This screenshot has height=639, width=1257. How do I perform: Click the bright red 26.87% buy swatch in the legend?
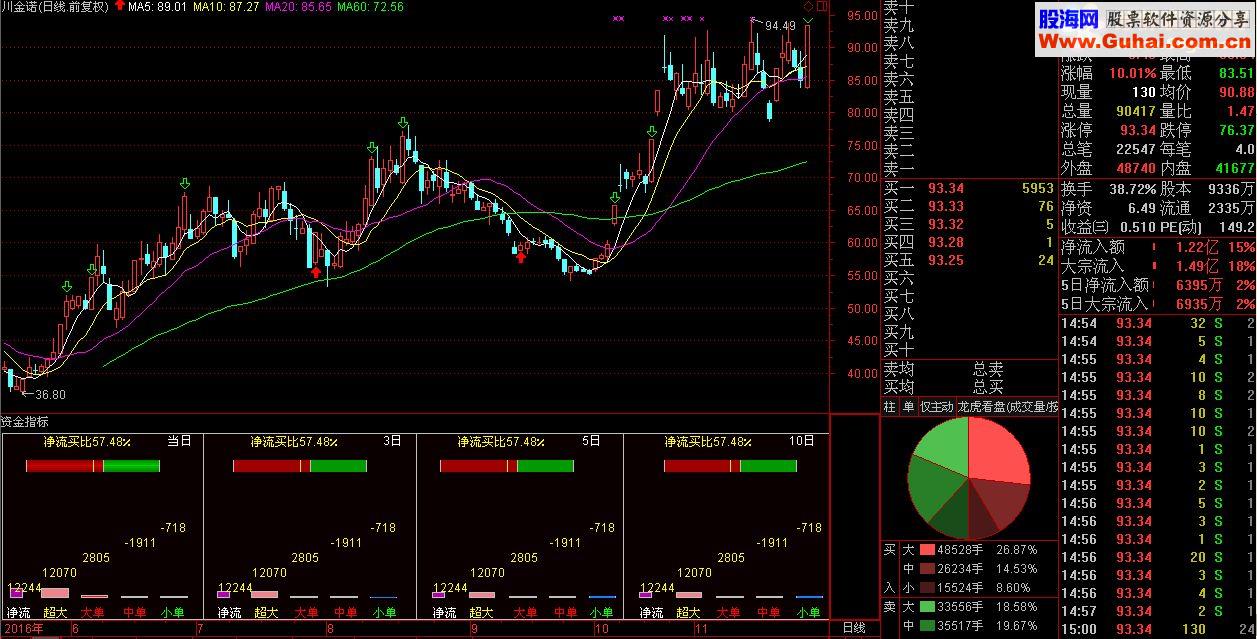[926, 550]
